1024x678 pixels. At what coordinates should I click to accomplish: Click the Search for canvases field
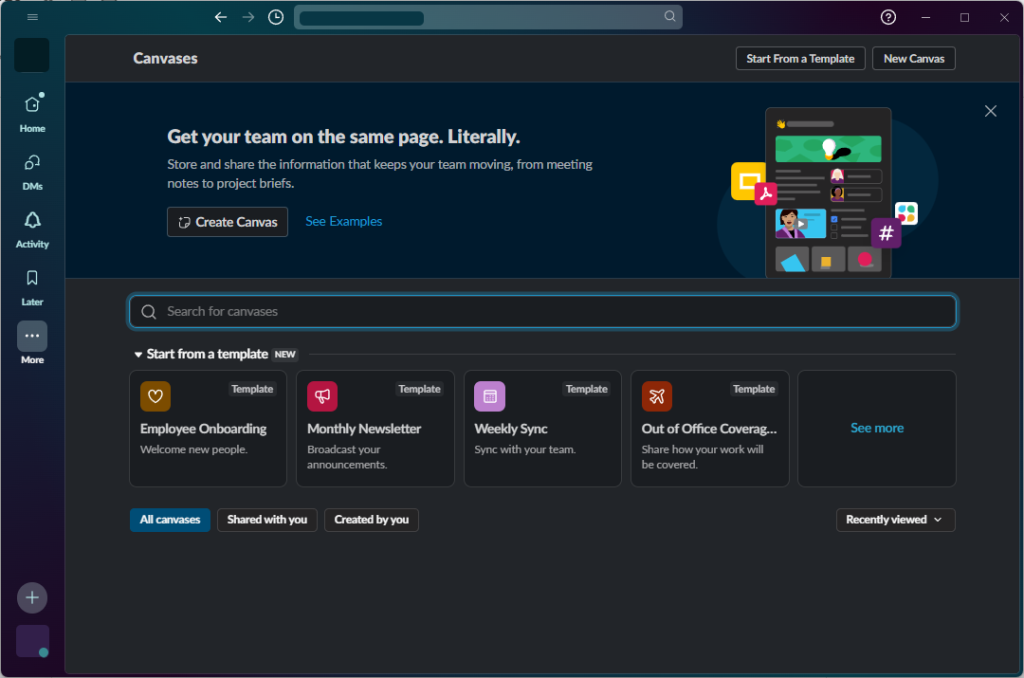(x=542, y=312)
